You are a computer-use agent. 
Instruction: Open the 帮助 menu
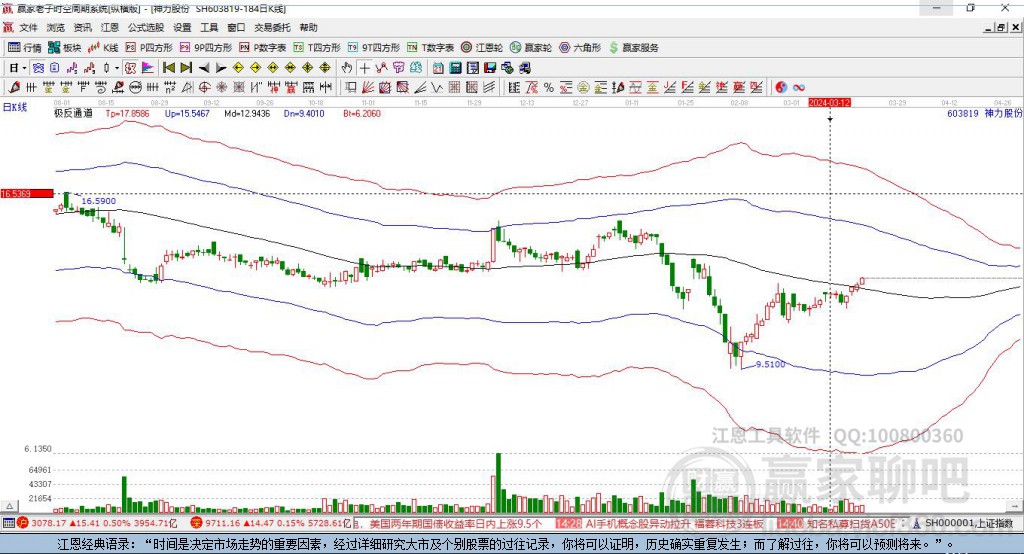click(308, 27)
